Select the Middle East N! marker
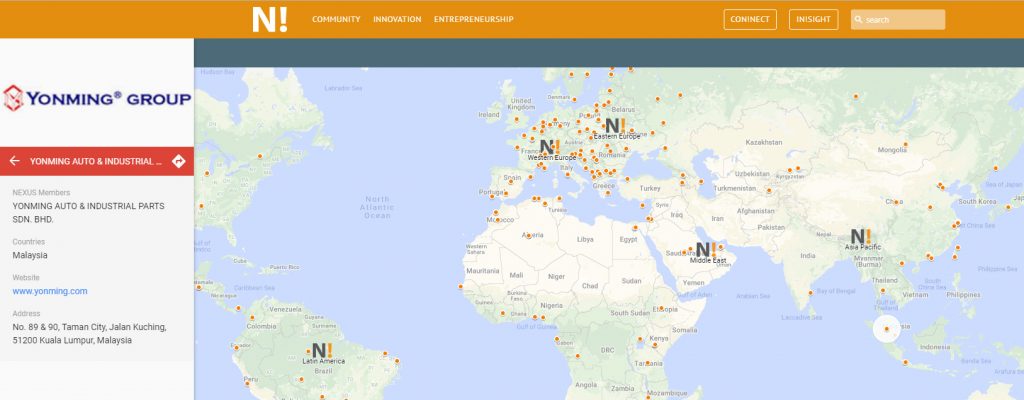 tap(706, 250)
